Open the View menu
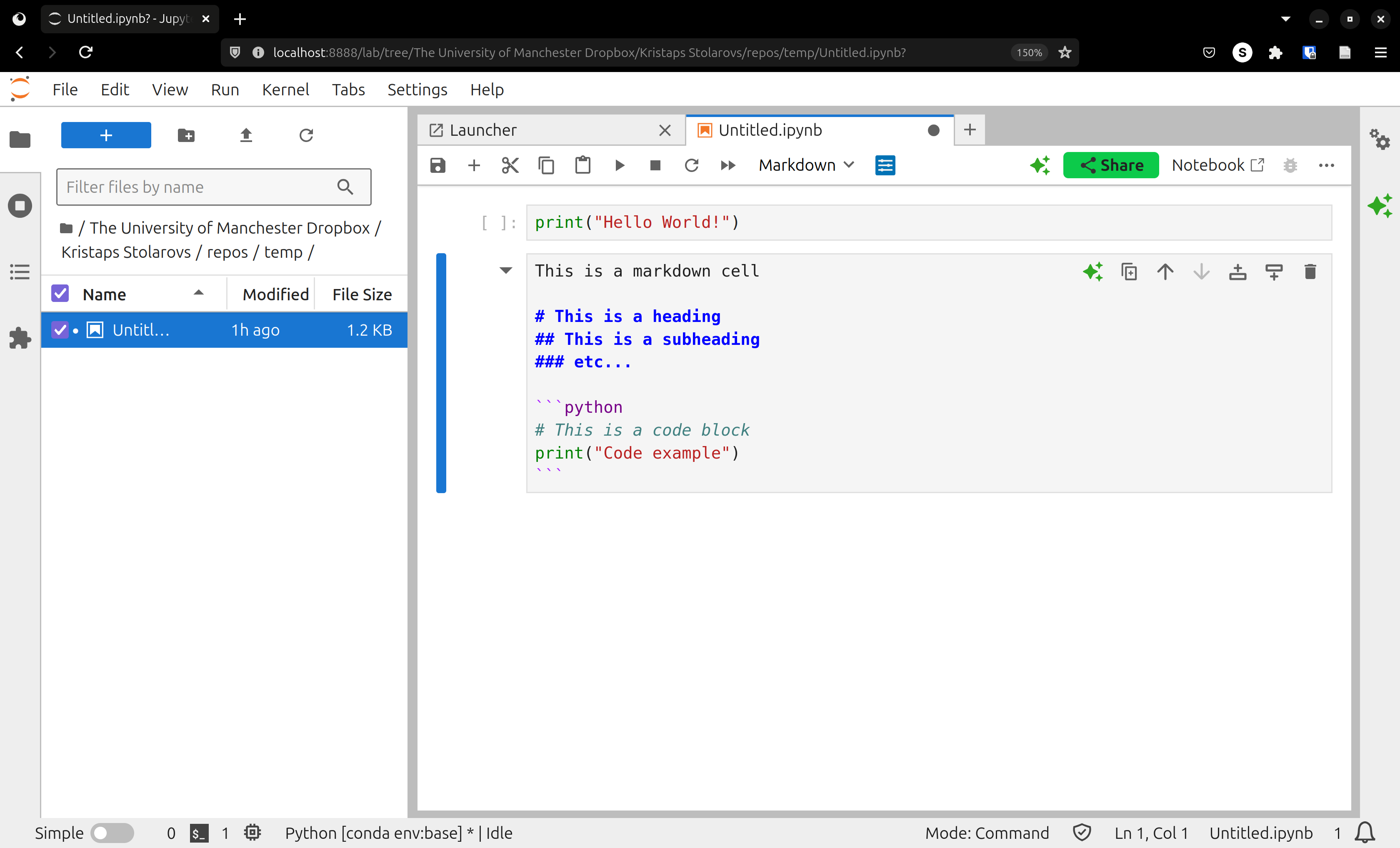1400x848 pixels. click(170, 89)
